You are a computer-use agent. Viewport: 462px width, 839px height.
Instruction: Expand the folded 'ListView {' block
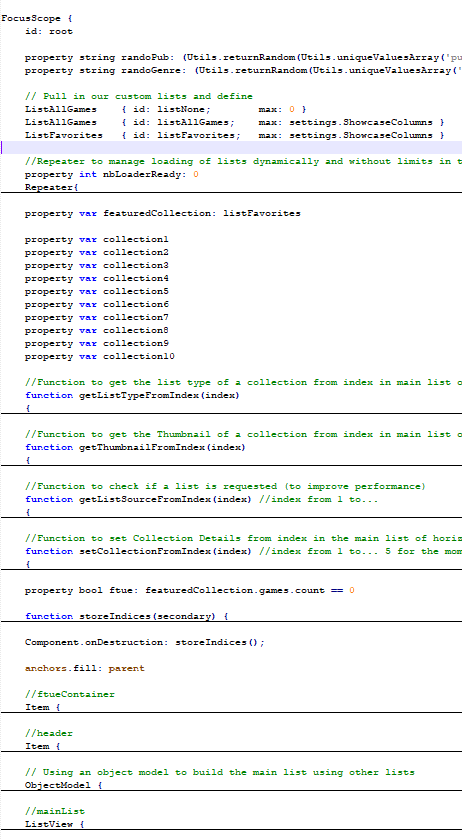tap(55, 824)
